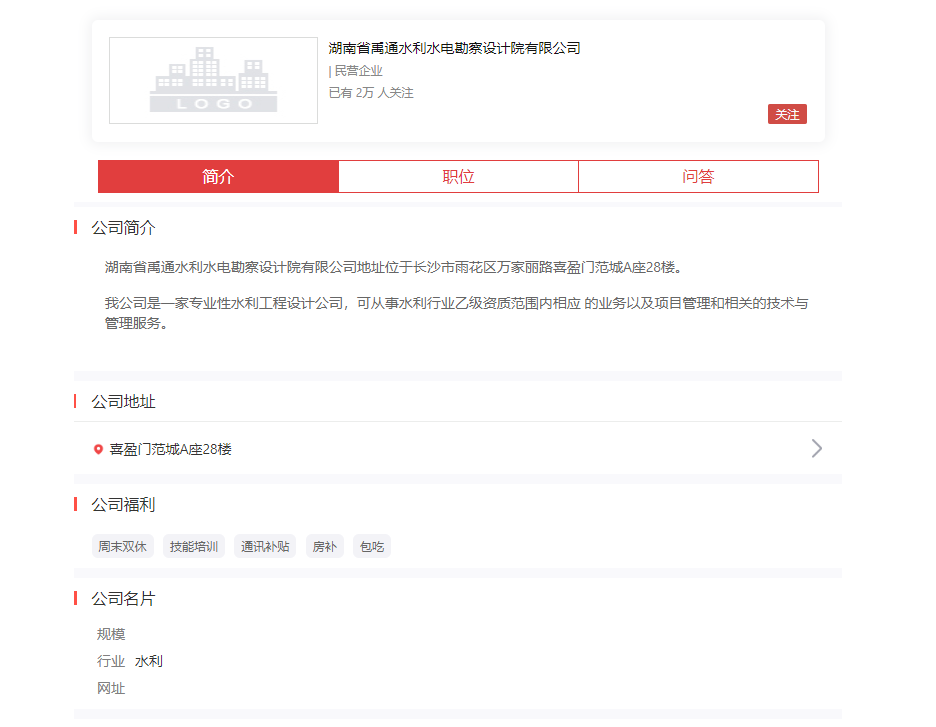The height and width of the screenshot is (727, 936).
Task: Switch to the 简介 tab
Action: [x=218, y=177]
